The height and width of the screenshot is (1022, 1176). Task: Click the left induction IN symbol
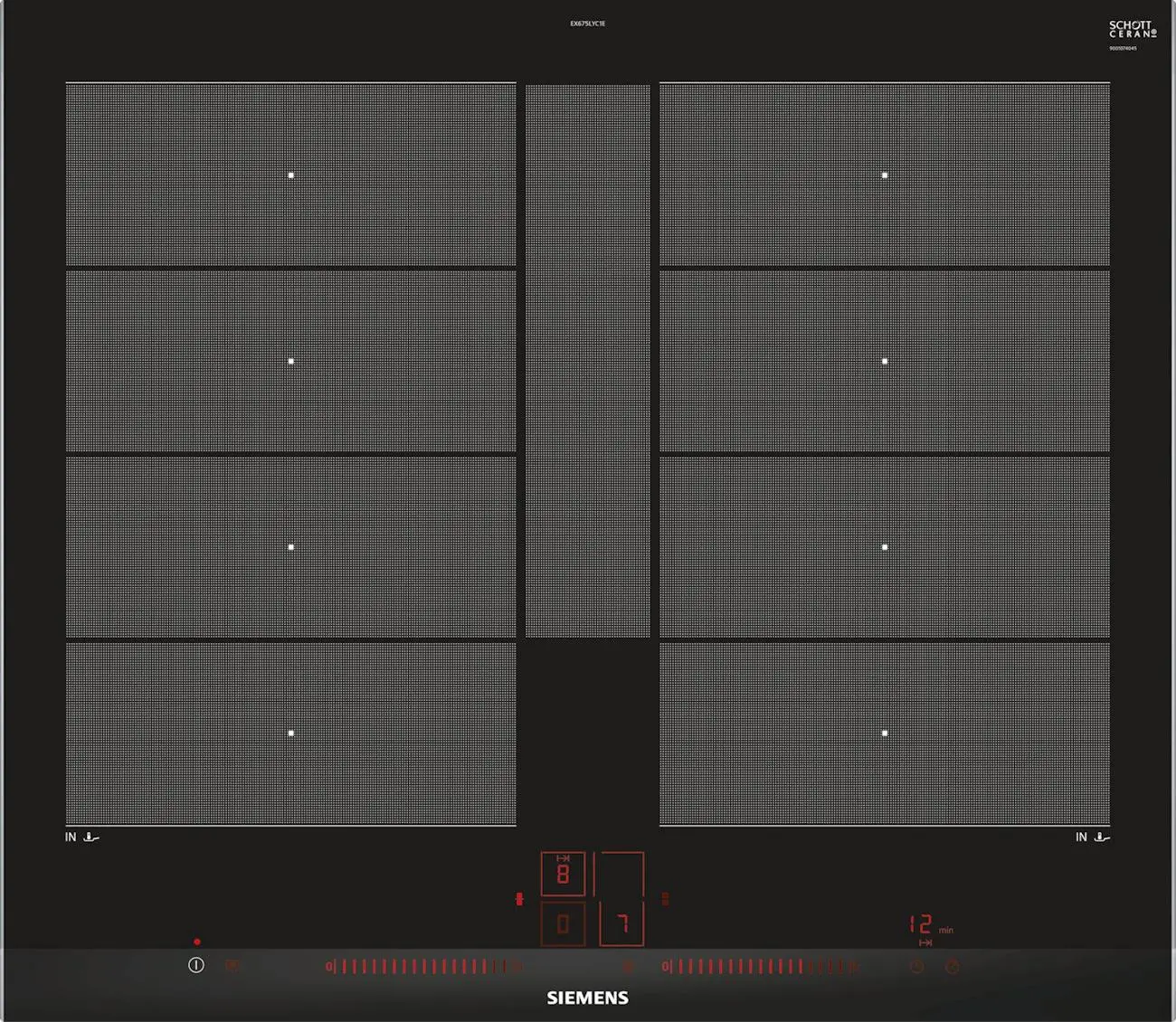pyautogui.click(x=81, y=837)
